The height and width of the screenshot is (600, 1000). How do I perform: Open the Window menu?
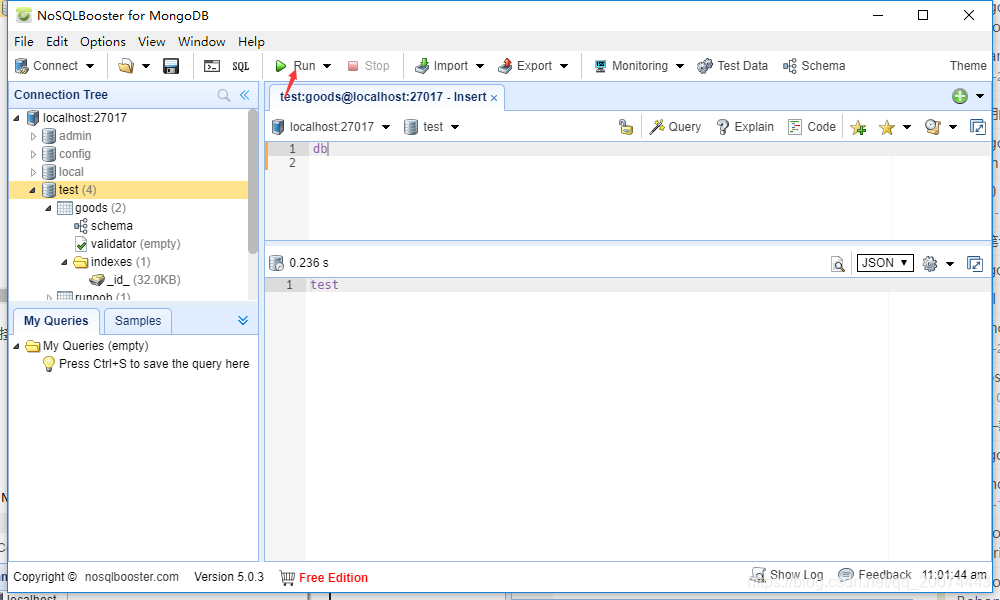click(202, 41)
